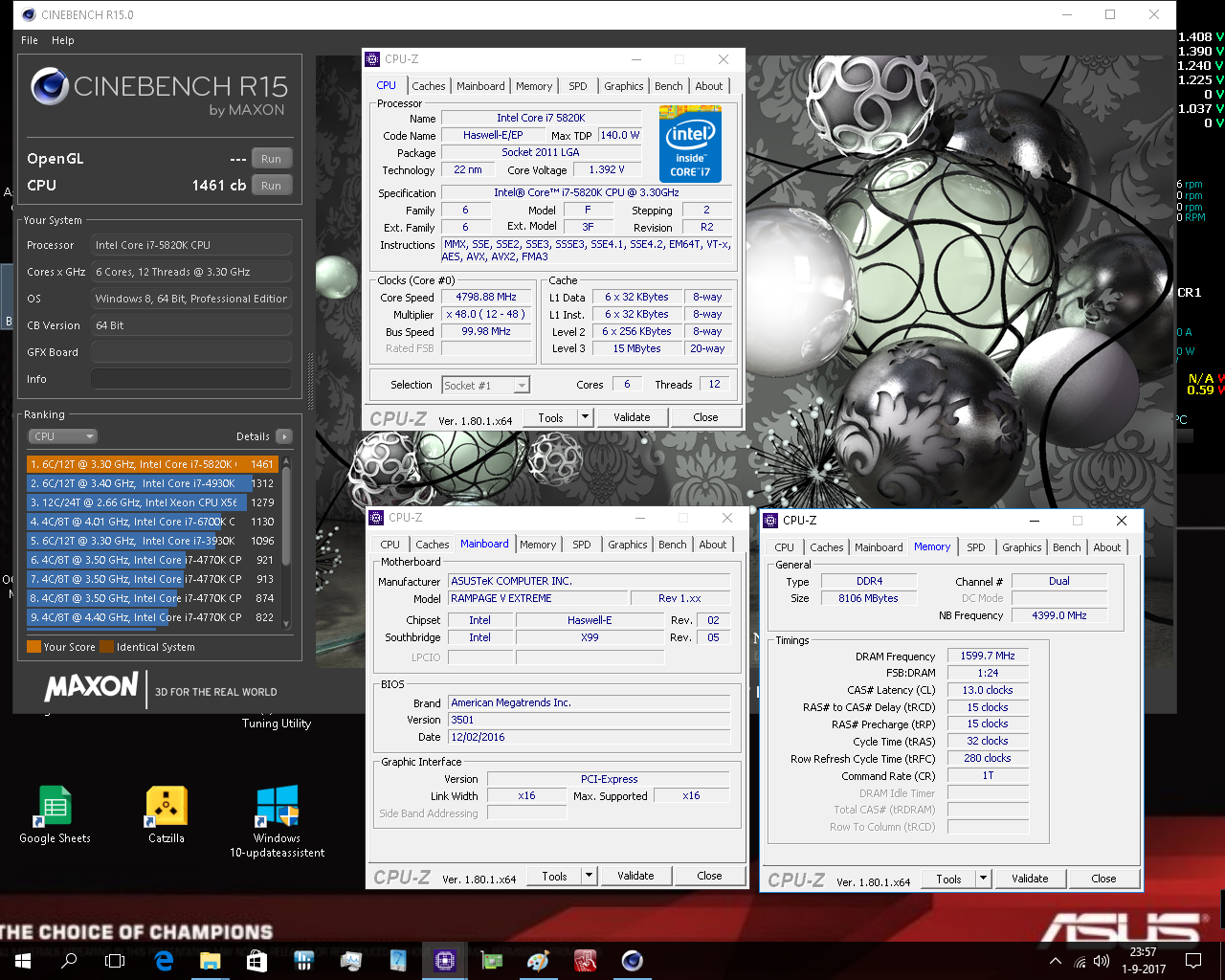Click the Info text field in Cinebench
This screenshot has width=1225, height=980.
point(190,379)
